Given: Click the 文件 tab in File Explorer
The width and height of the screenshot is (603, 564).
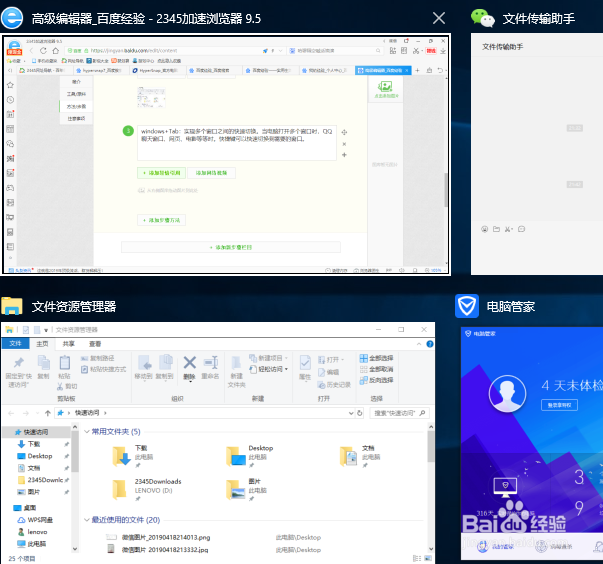Looking at the screenshot, I should coord(15,343).
